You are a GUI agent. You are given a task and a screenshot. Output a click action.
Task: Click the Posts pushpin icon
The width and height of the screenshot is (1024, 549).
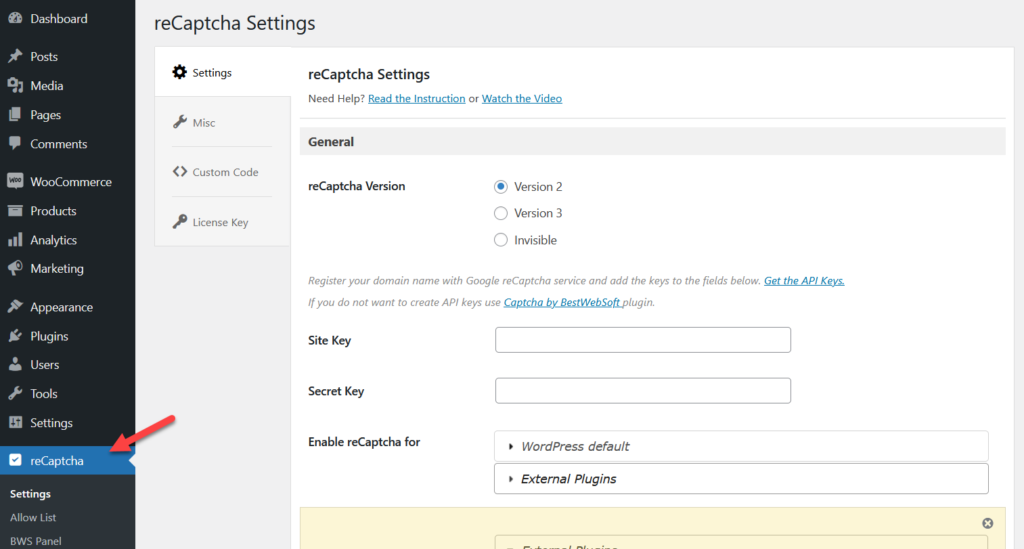click(x=15, y=56)
